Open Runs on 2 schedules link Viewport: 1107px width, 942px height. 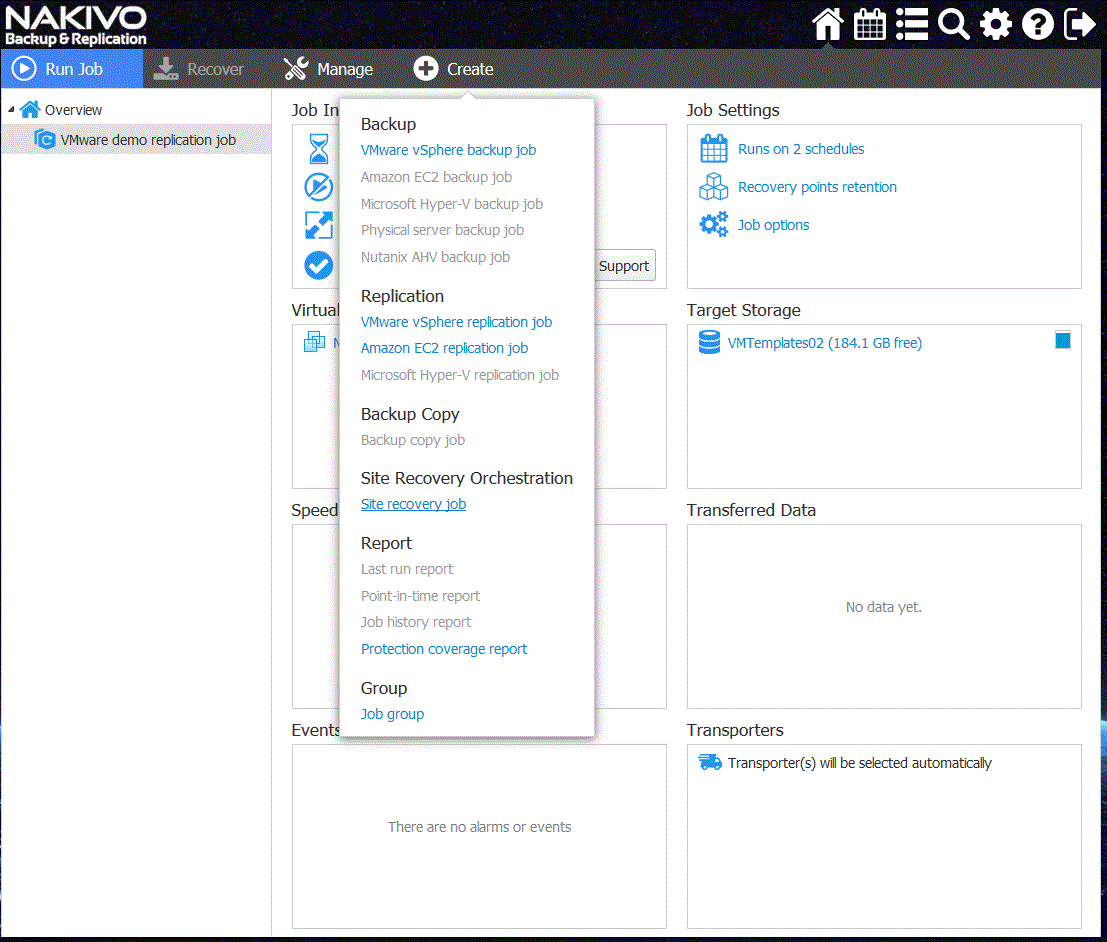[x=801, y=148]
